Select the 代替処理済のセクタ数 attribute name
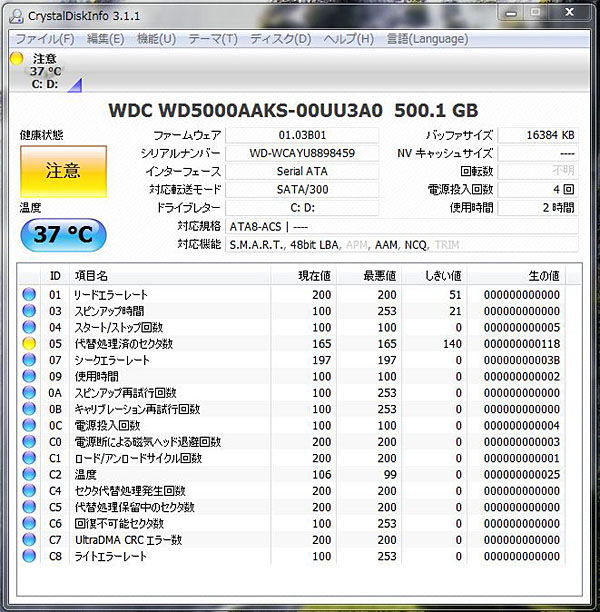600x612 pixels. 124,344
